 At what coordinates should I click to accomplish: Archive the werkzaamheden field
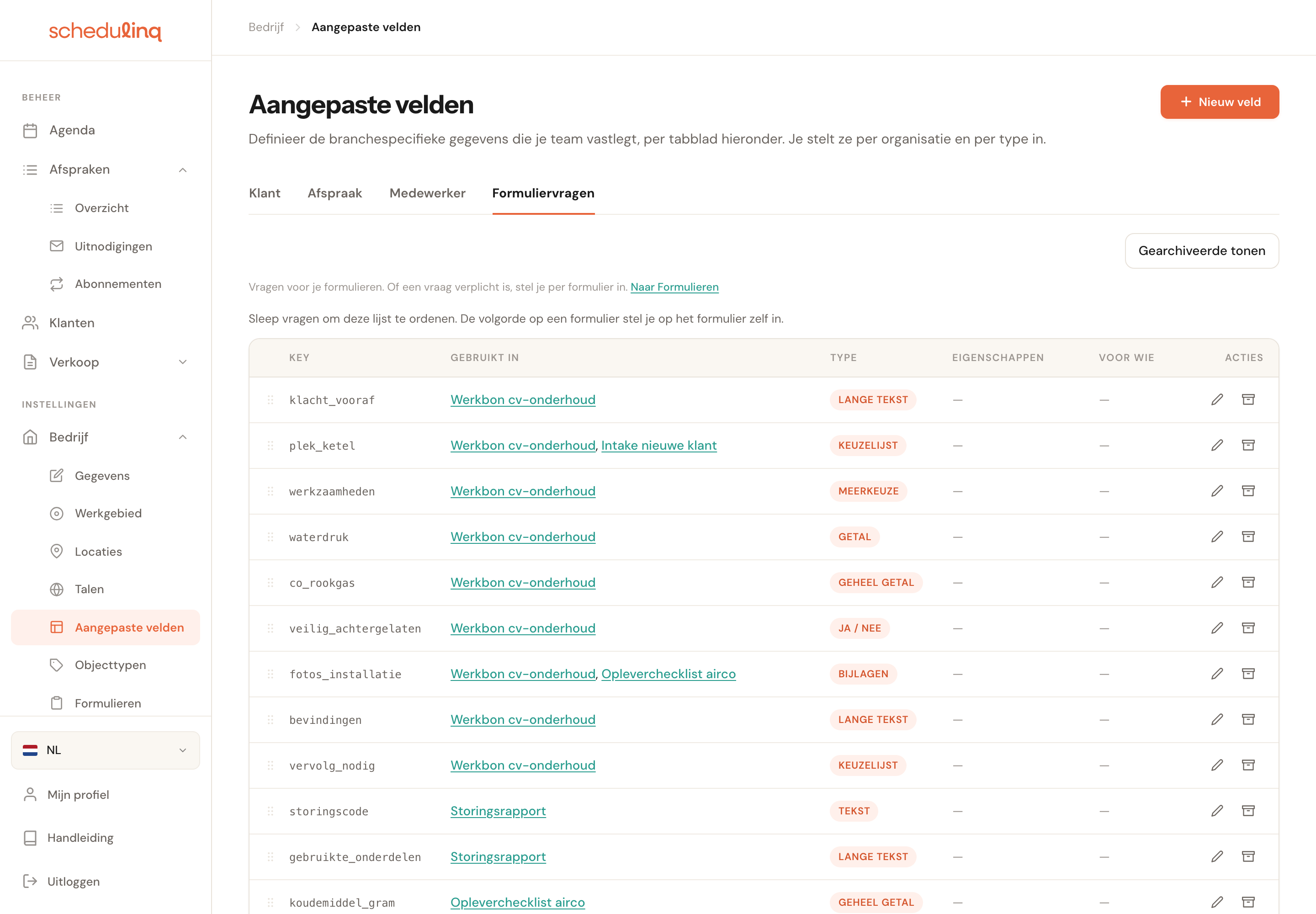1248,491
